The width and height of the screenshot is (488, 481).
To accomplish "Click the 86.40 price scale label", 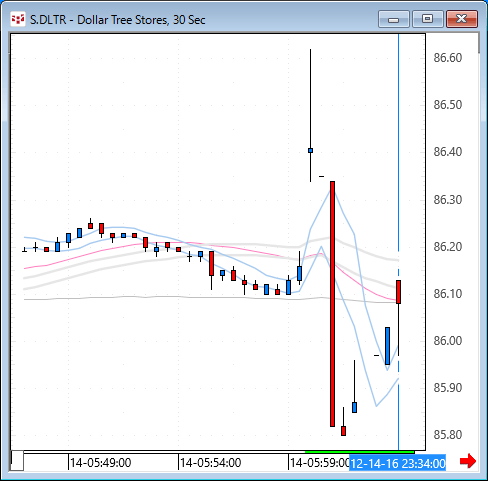I will pyautogui.click(x=448, y=152).
